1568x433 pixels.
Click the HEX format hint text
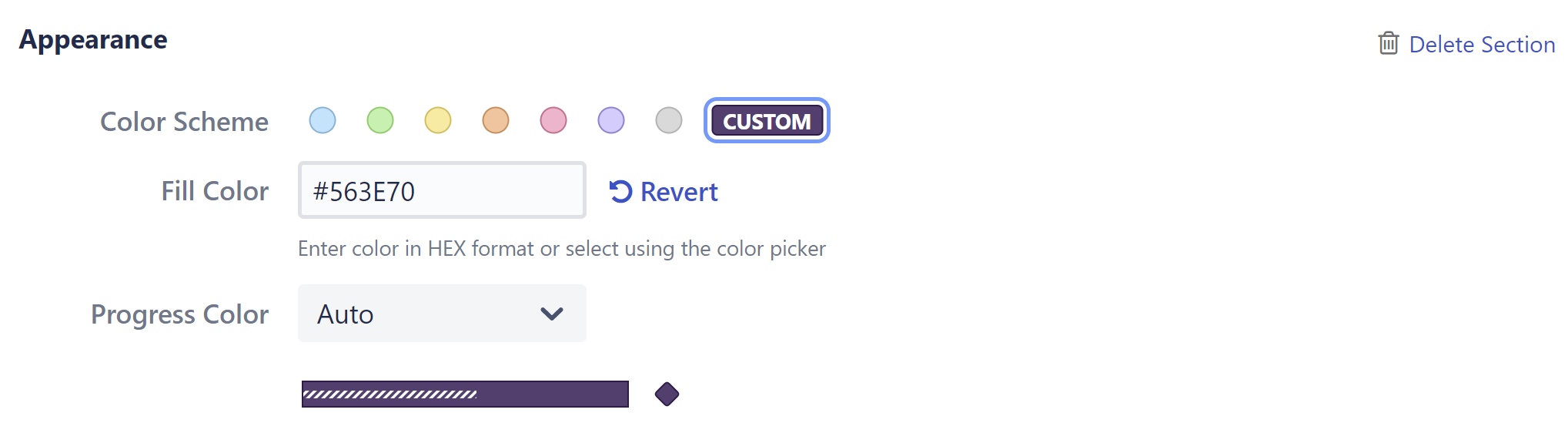coord(561,249)
